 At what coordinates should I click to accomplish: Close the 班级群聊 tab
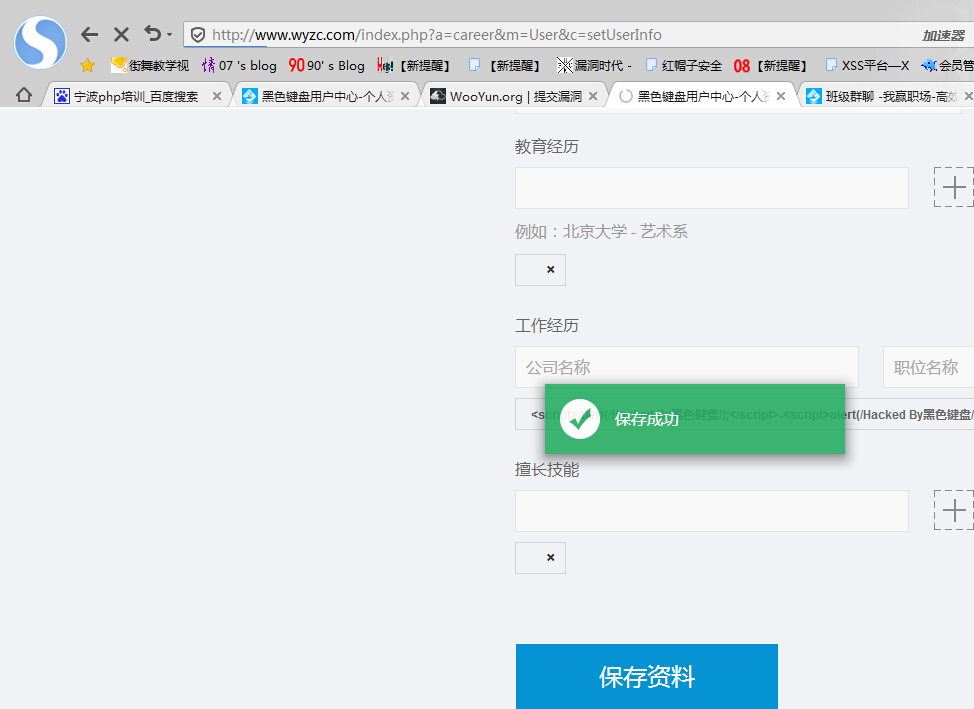[x=968, y=96]
